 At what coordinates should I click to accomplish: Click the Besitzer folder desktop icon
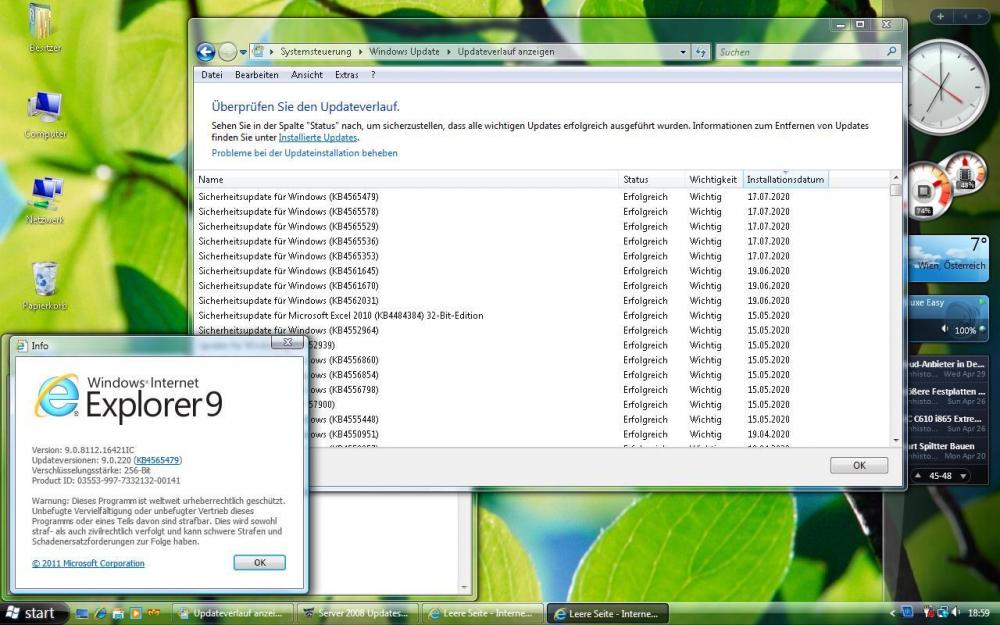pyautogui.click(x=44, y=22)
